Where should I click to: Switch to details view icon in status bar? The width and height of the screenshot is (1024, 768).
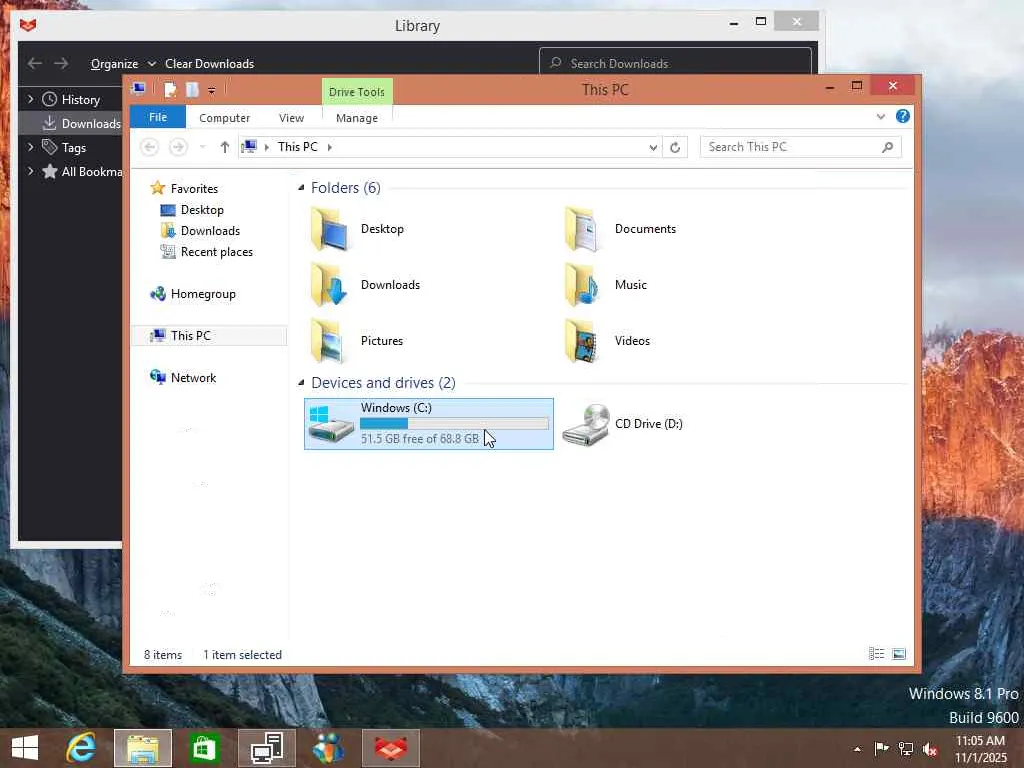[x=876, y=654]
